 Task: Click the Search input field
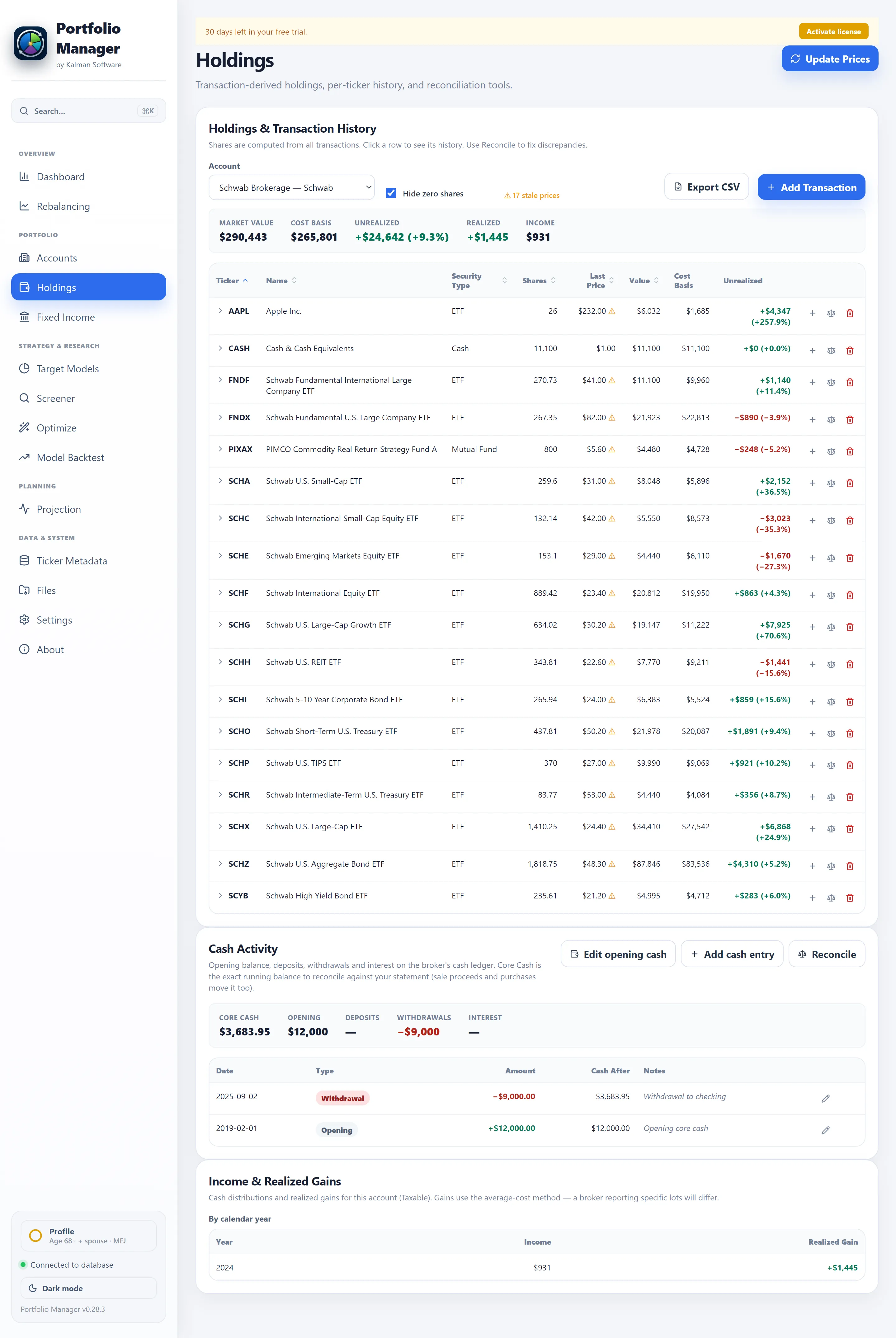(x=88, y=111)
